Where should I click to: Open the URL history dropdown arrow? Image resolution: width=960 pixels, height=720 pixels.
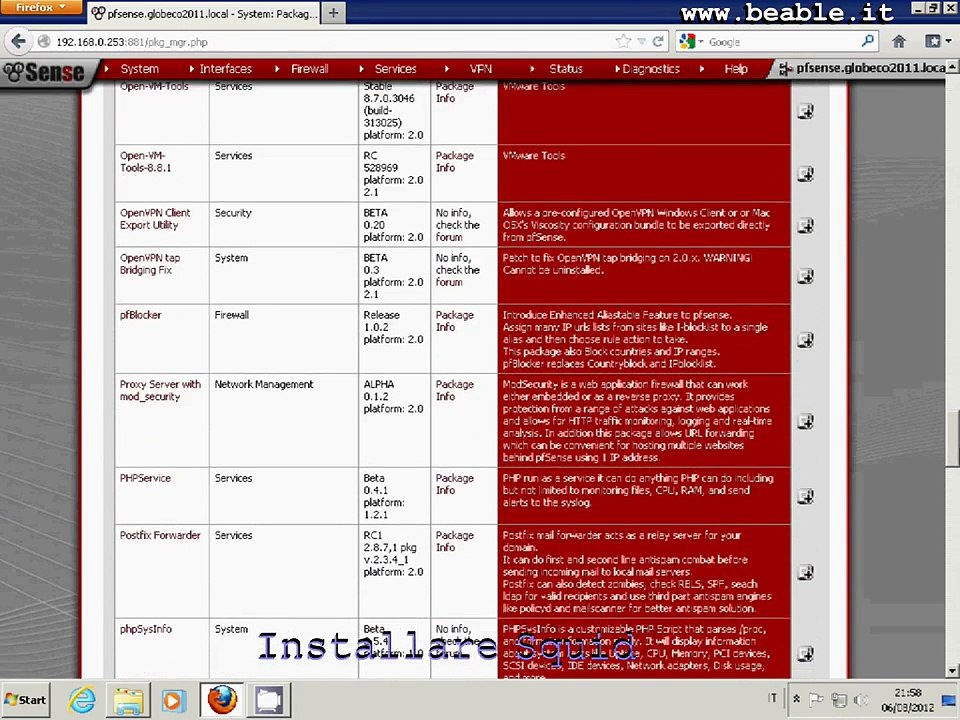pos(641,42)
